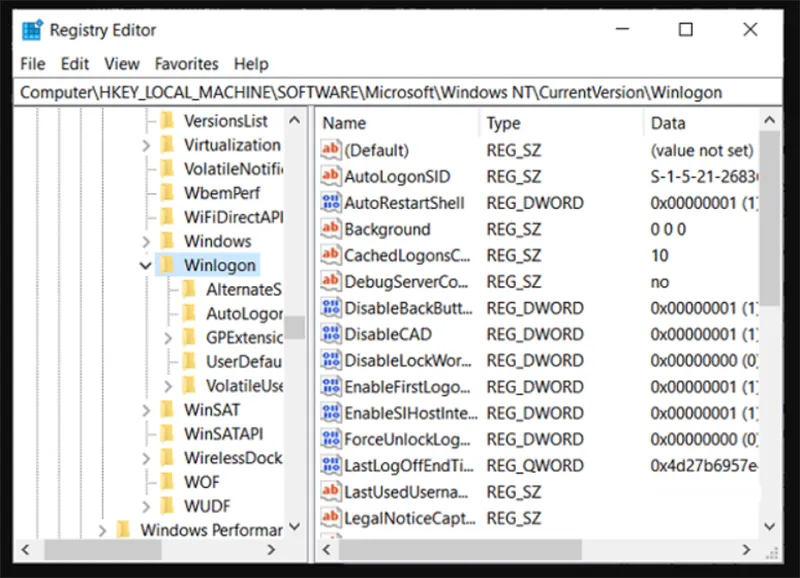Viewport: 800px width, 578px height.
Task: Expand the VolatileUse subkey
Action: point(168,386)
